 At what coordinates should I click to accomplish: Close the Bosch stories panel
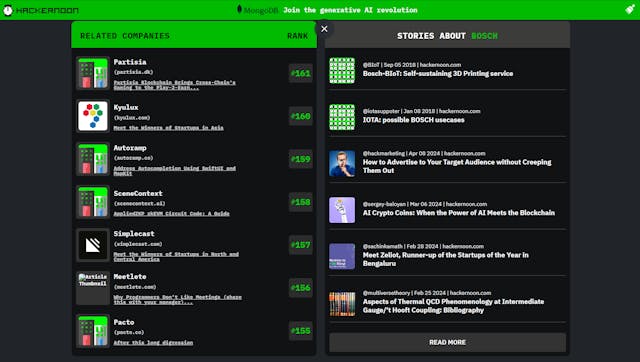(x=324, y=29)
